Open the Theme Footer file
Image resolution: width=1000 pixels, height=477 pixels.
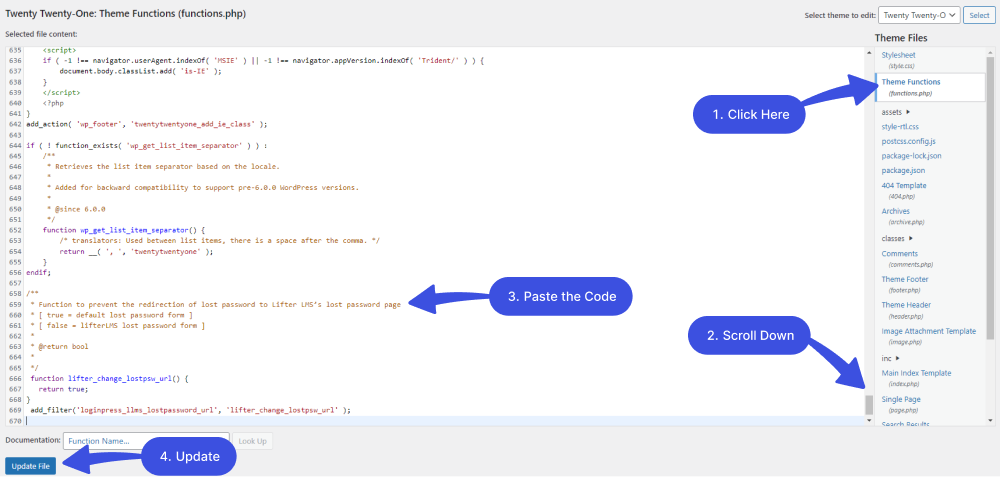(x=905, y=279)
